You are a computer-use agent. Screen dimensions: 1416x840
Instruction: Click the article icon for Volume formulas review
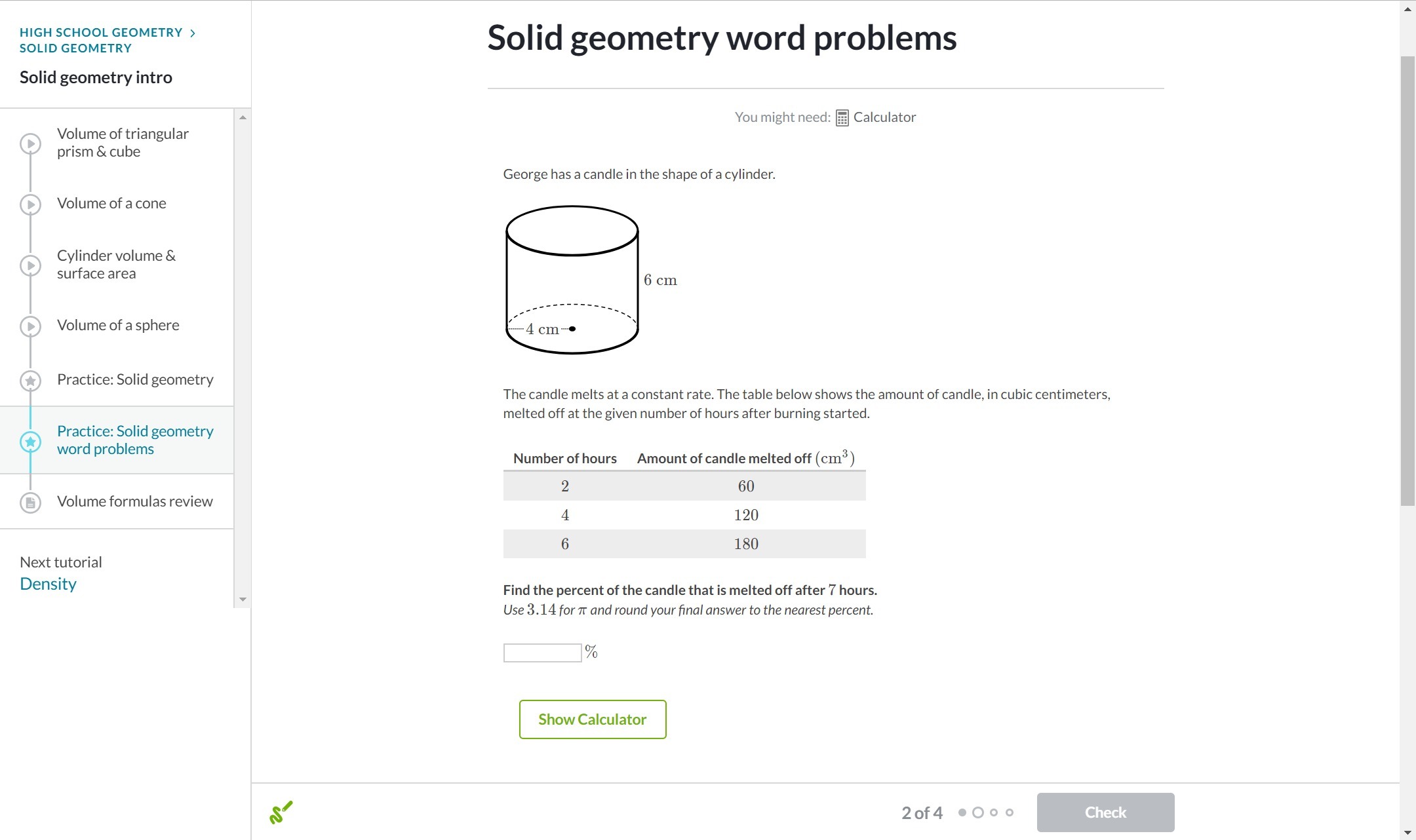coord(30,503)
